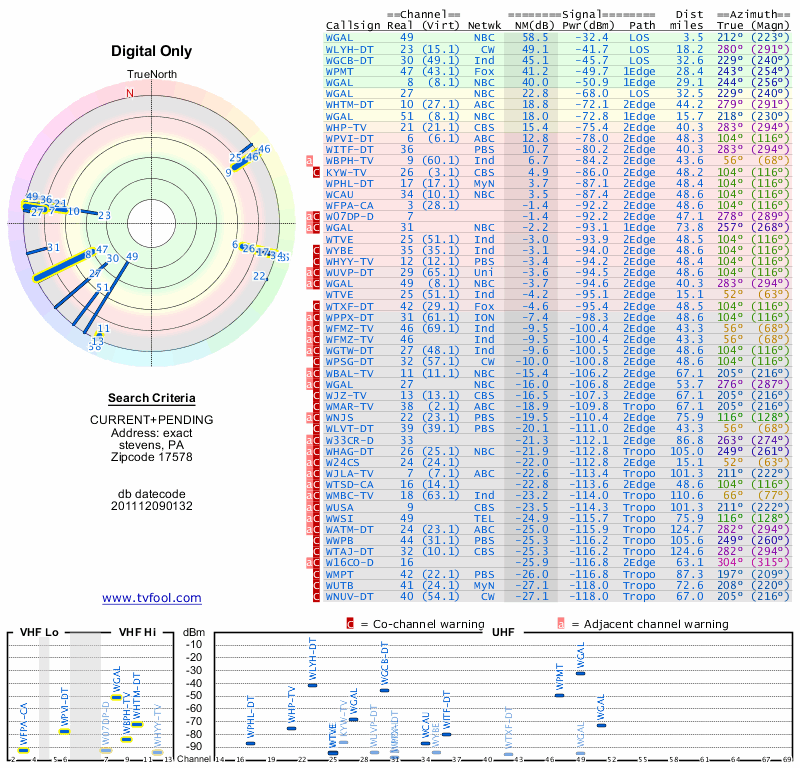Click the WPVI-DT callsign
Image resolution: width=800 pixels, height=768 pixels.
click(x=349, y=139)
